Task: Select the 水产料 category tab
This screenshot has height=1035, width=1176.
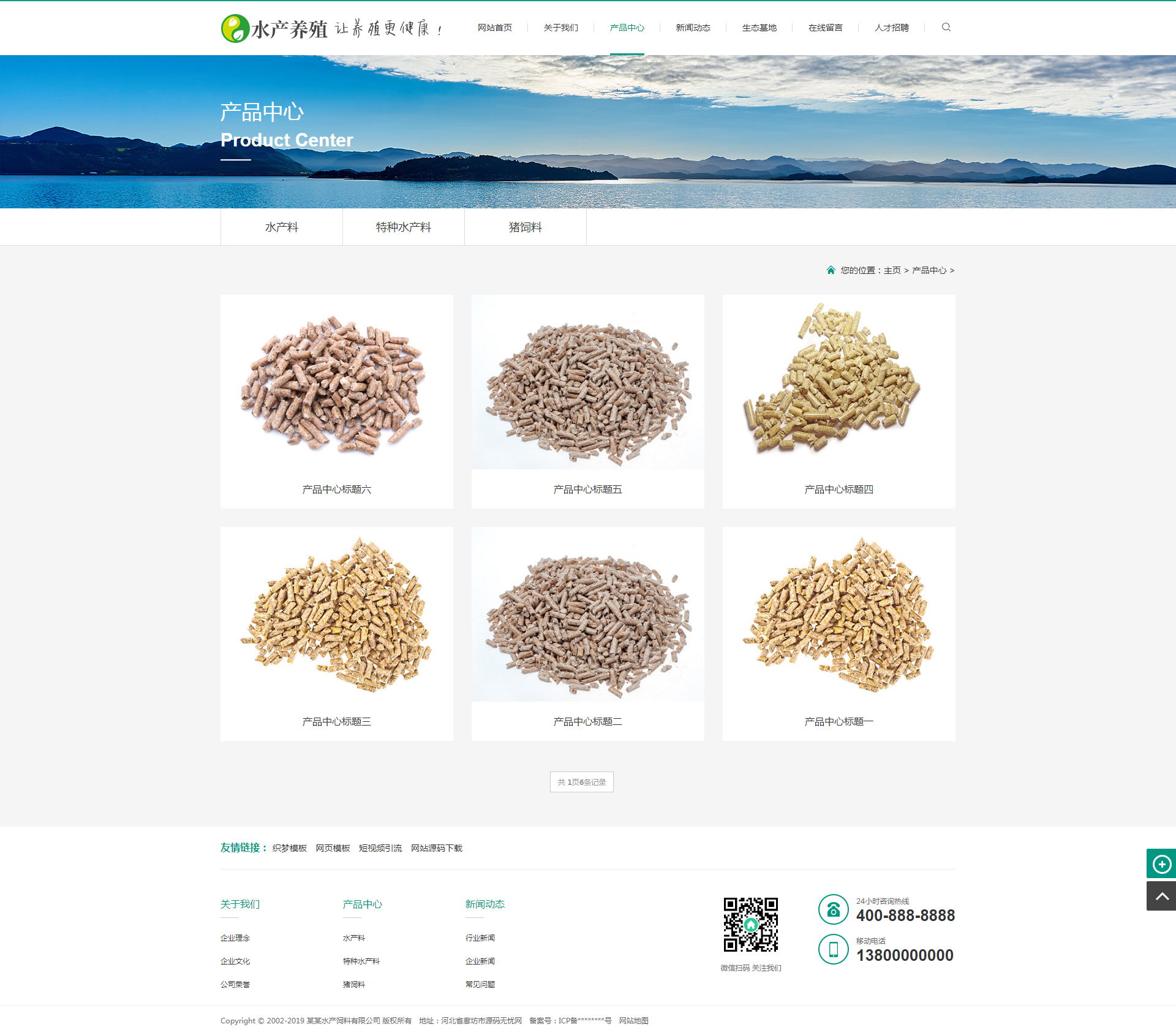Action: pyautogui.click(x=282, y=227)
